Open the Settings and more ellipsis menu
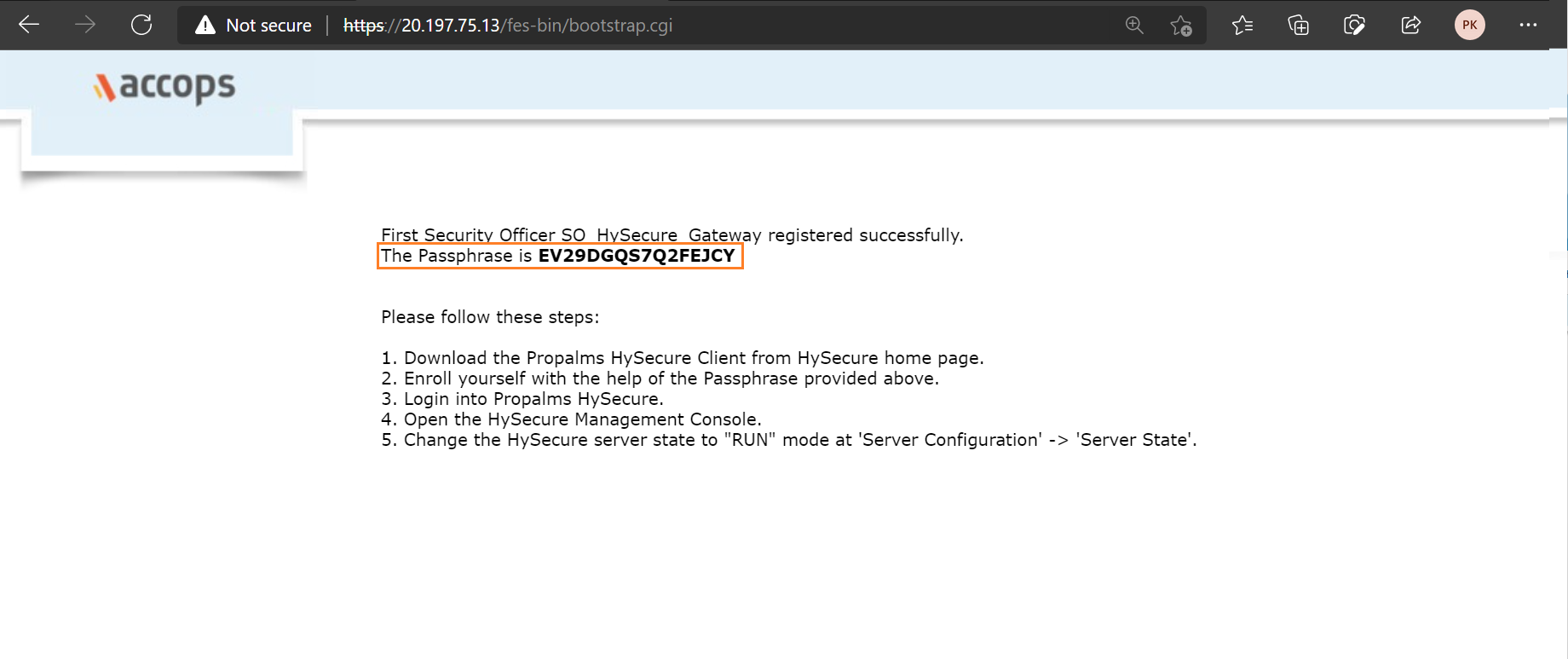Image resolution: width=1568 pixels, height=659 pixels. point(1528,25)
